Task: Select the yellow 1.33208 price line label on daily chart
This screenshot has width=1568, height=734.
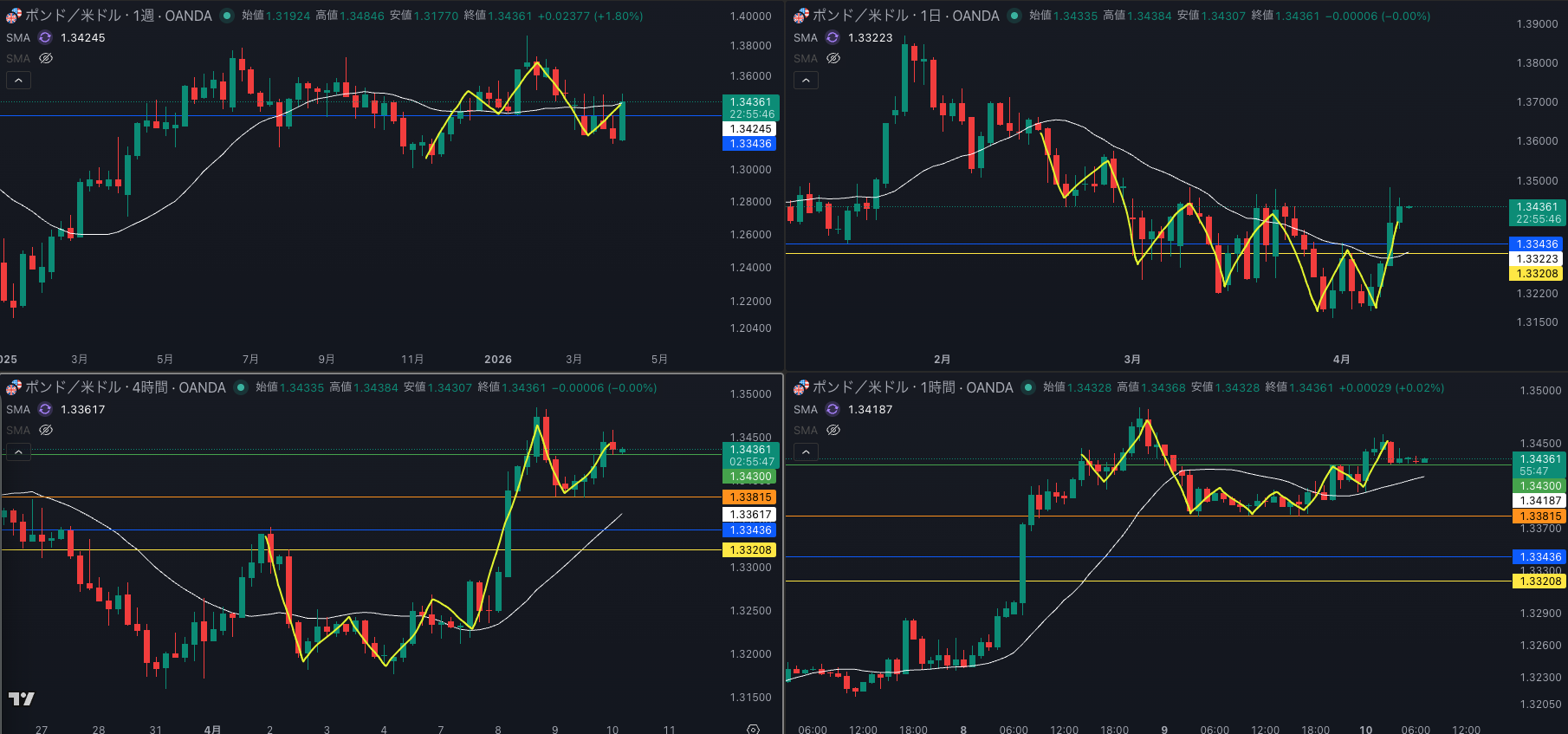Action: pyautogui.click(x=1538, y=274)
